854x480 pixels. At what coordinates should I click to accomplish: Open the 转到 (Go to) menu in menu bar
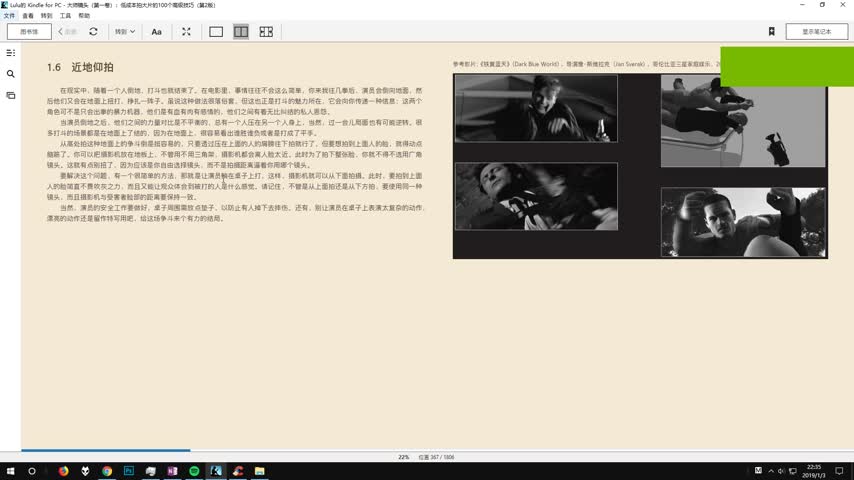46,16
